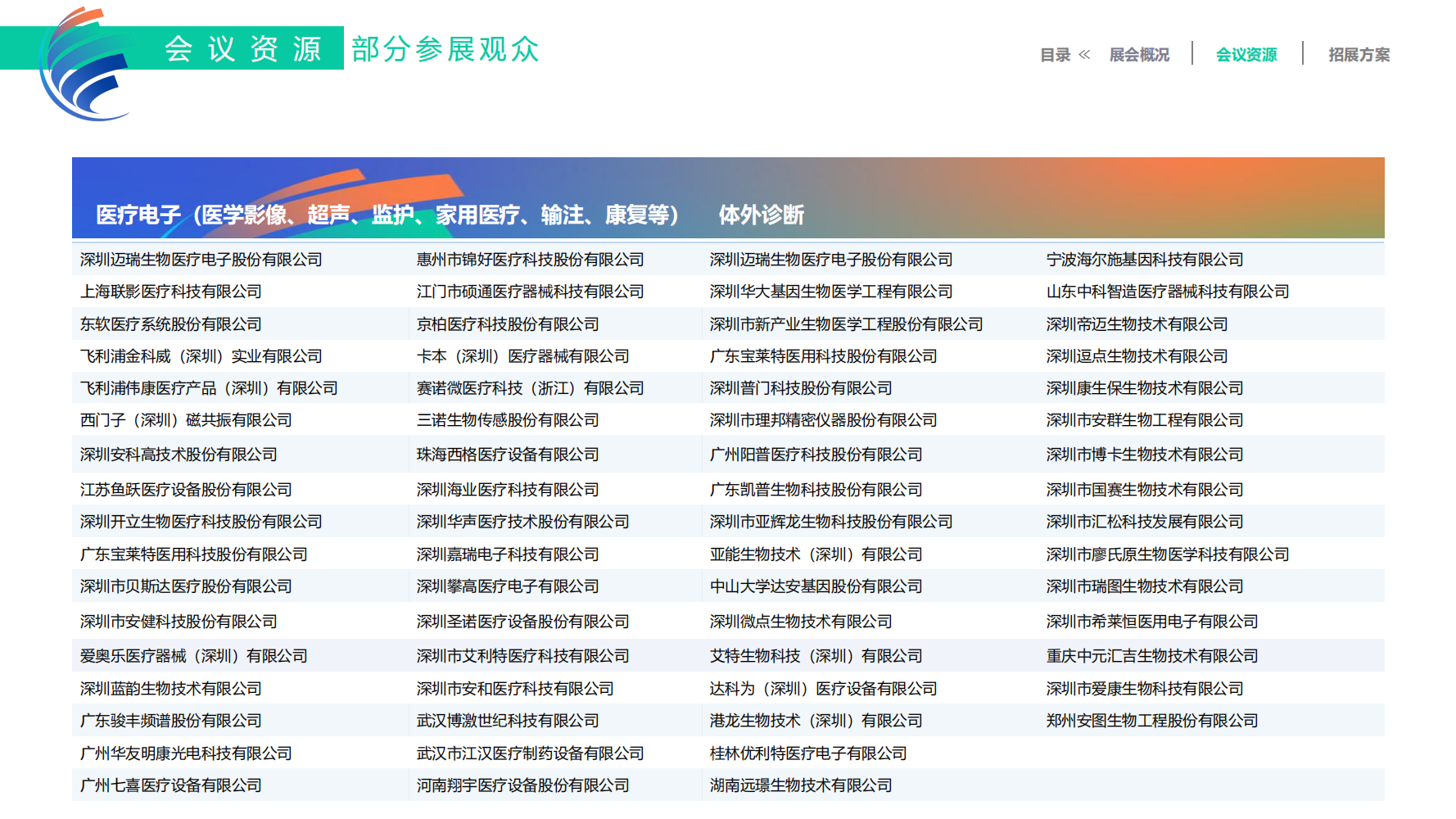
Task: Select the 会议资源 navigation tab
Action: (x=1246, y=55)
